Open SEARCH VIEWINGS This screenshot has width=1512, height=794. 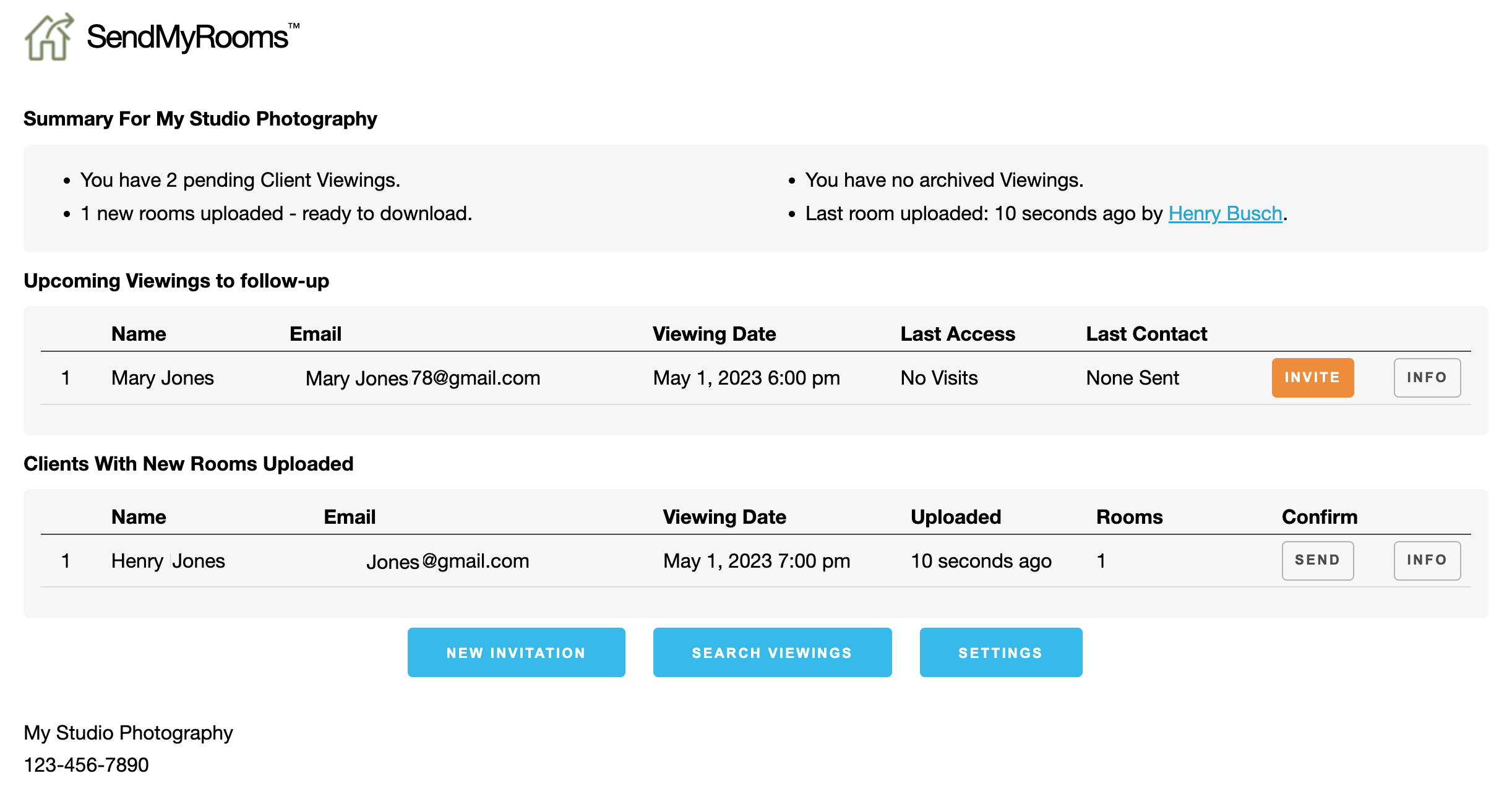coord(771,652)
